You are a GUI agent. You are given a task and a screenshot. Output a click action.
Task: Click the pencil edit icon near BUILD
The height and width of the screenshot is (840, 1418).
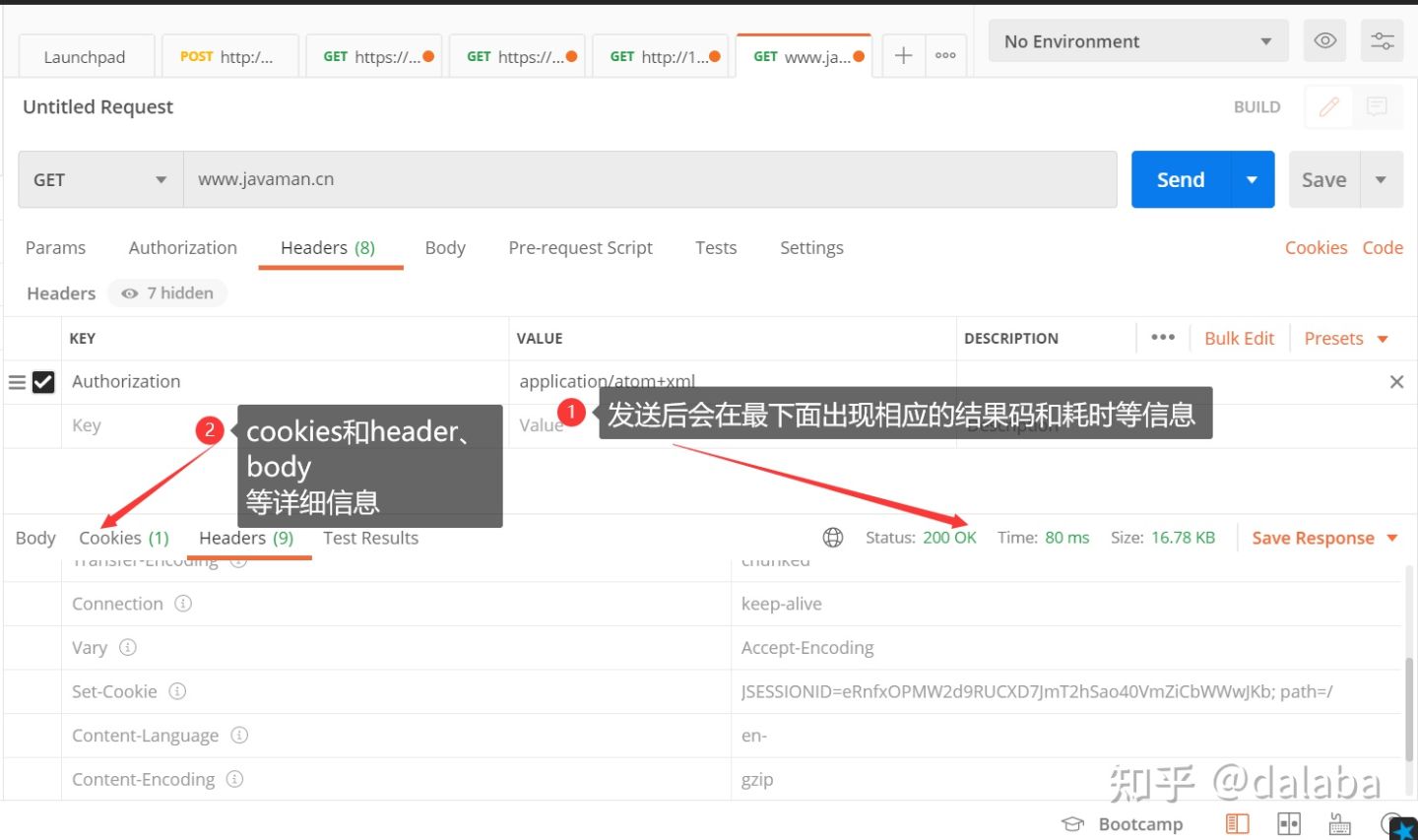point(1328,106)
